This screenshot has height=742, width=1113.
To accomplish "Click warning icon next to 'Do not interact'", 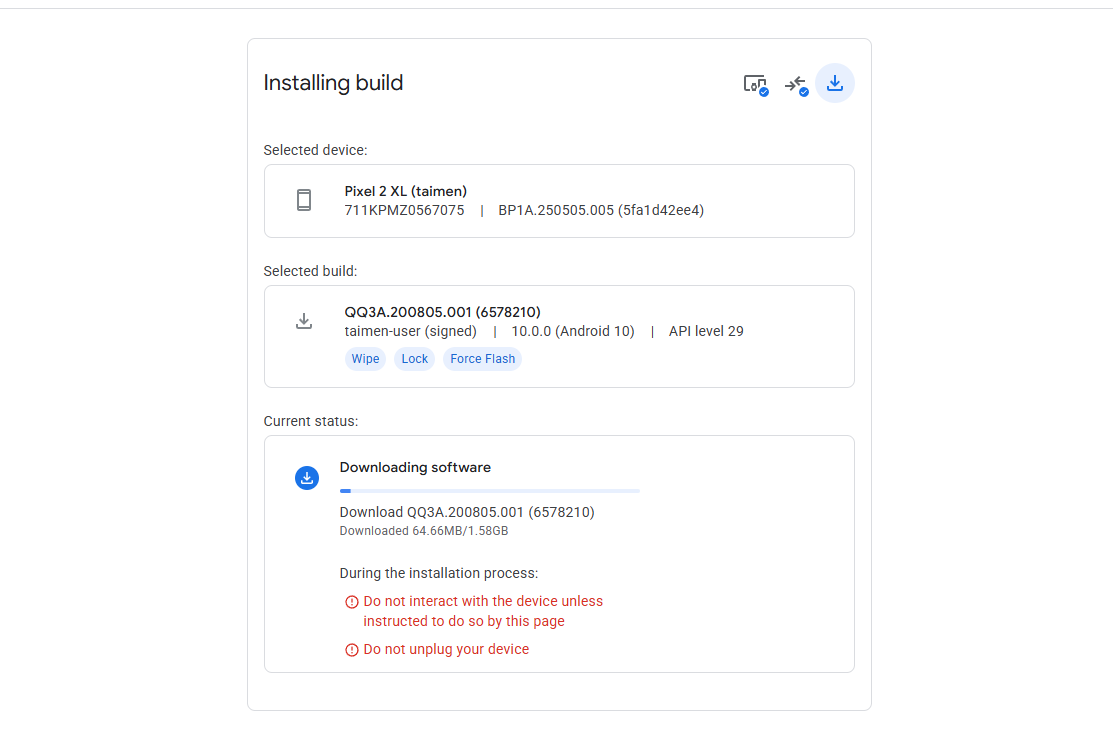I will click(351, 602).
